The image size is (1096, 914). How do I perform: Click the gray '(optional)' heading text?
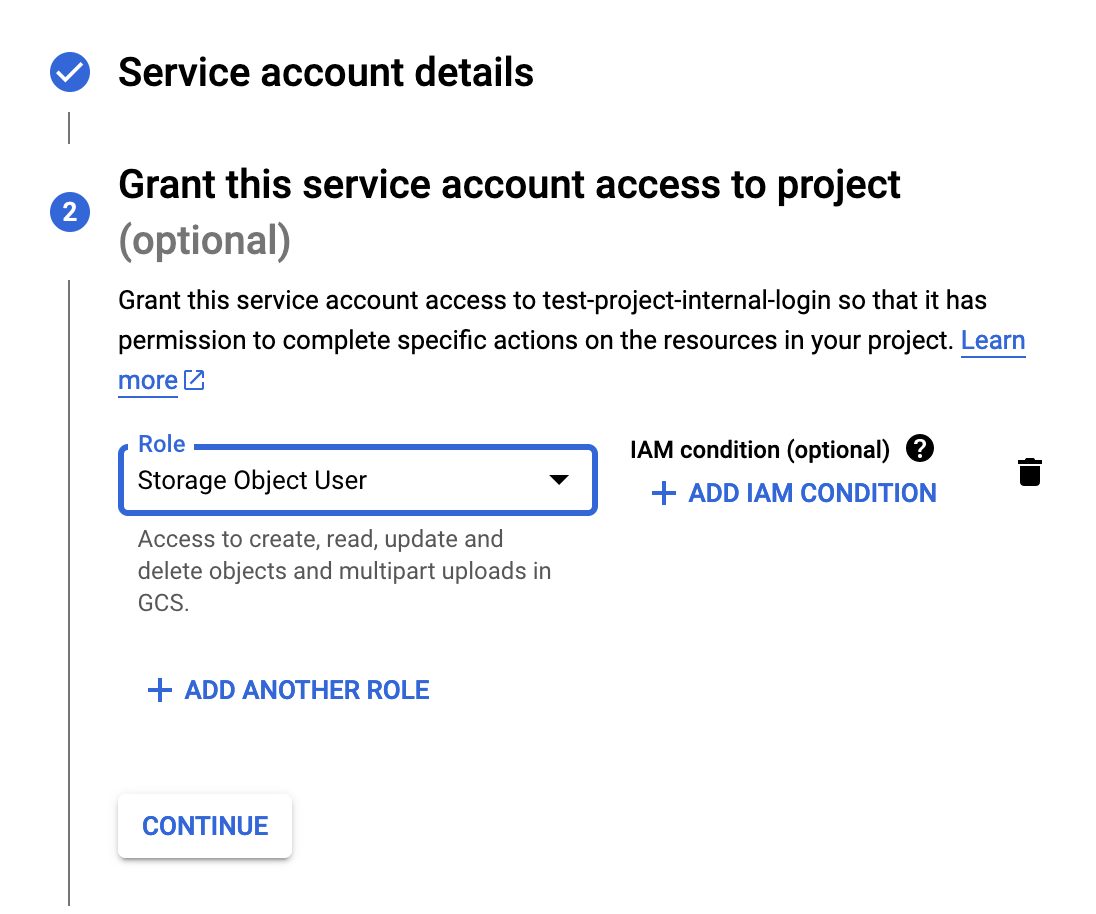pos(204,241)
